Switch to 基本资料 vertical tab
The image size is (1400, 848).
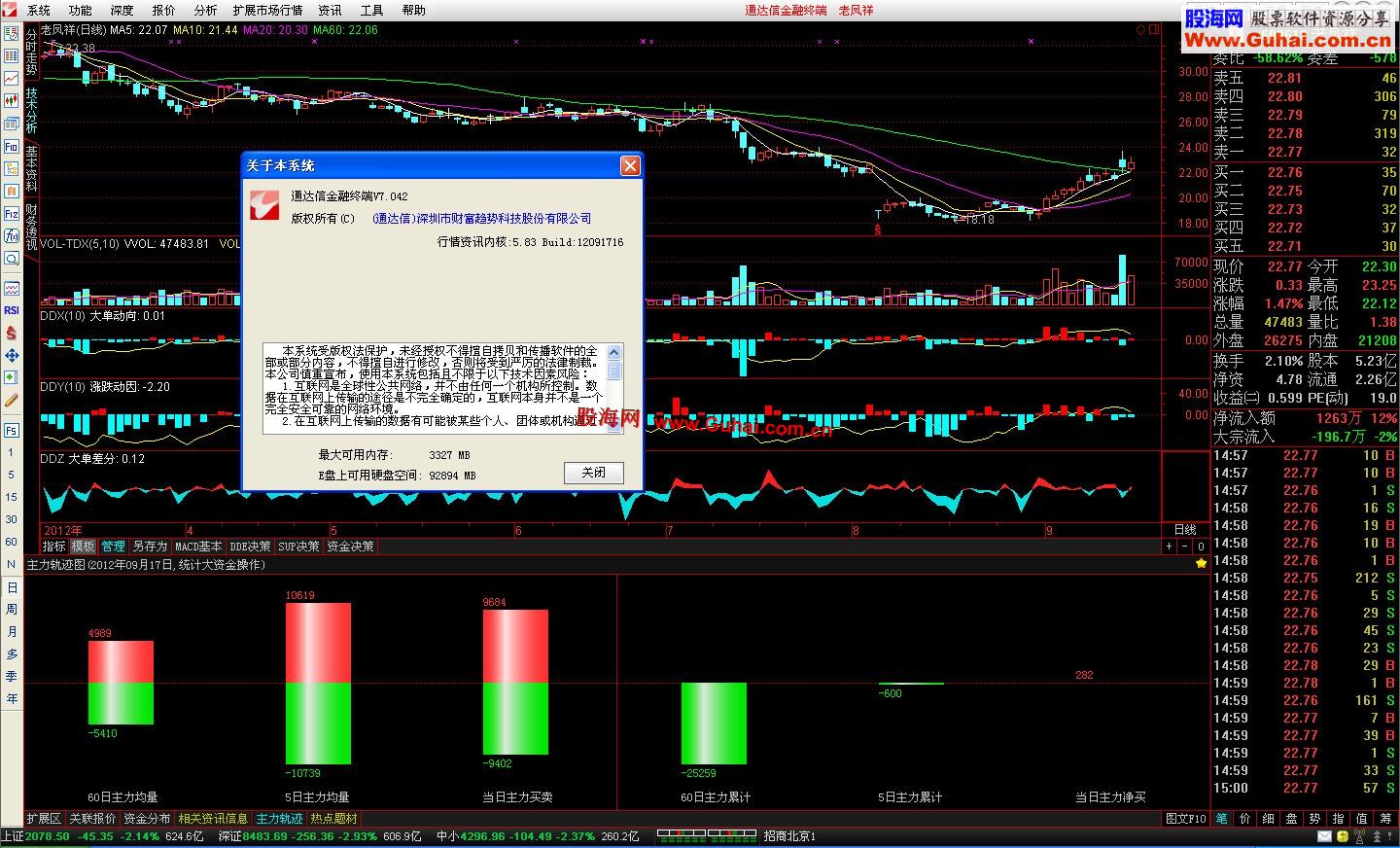coord(31,169)
